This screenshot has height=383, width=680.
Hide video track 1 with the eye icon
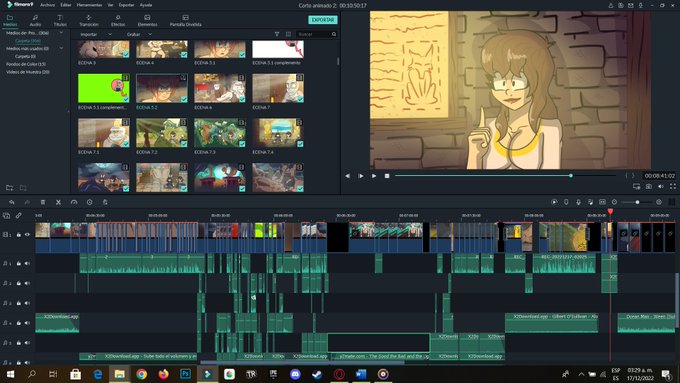pos(27,235)
